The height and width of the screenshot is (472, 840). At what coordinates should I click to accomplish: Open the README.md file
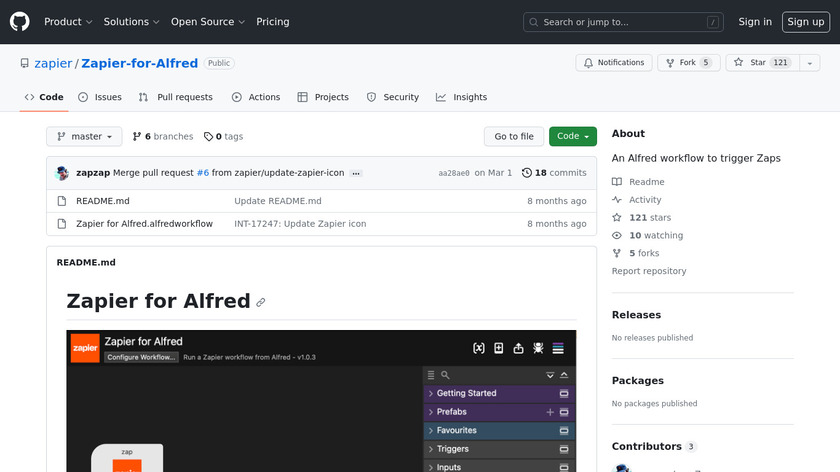(x=103, y=201)
